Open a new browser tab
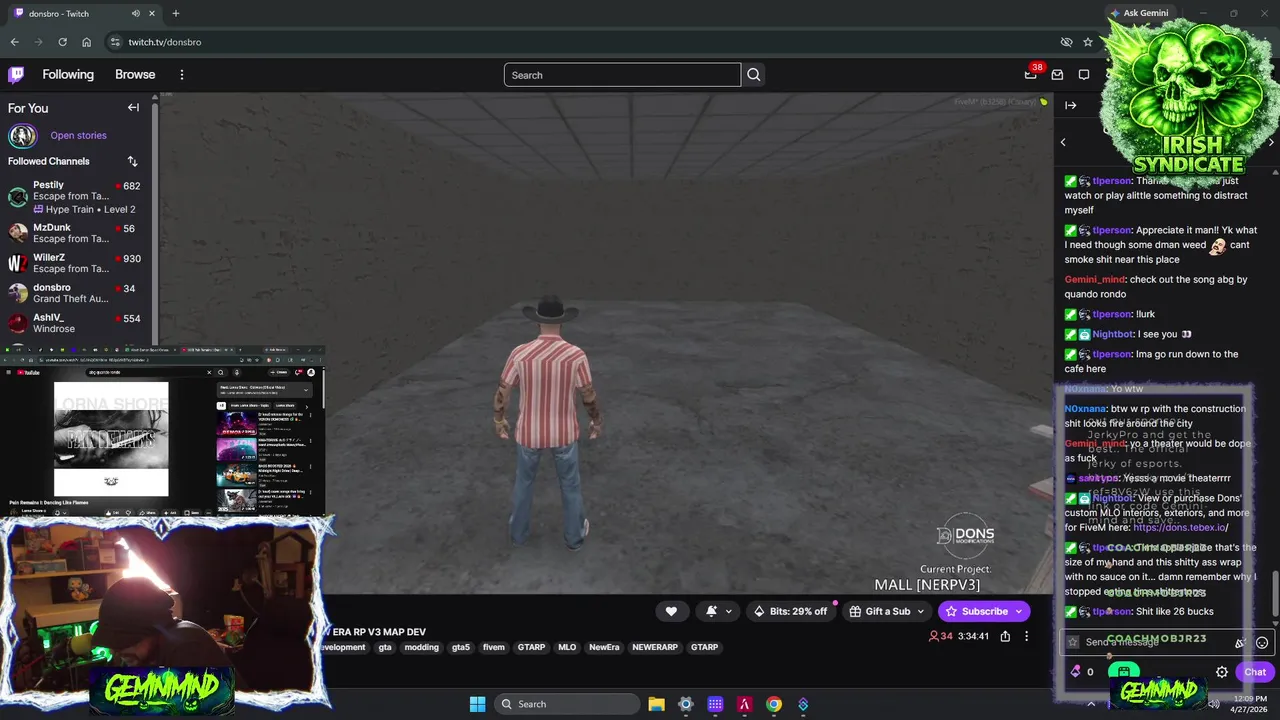The image size is (1280, 720). [x=175, y=13]
